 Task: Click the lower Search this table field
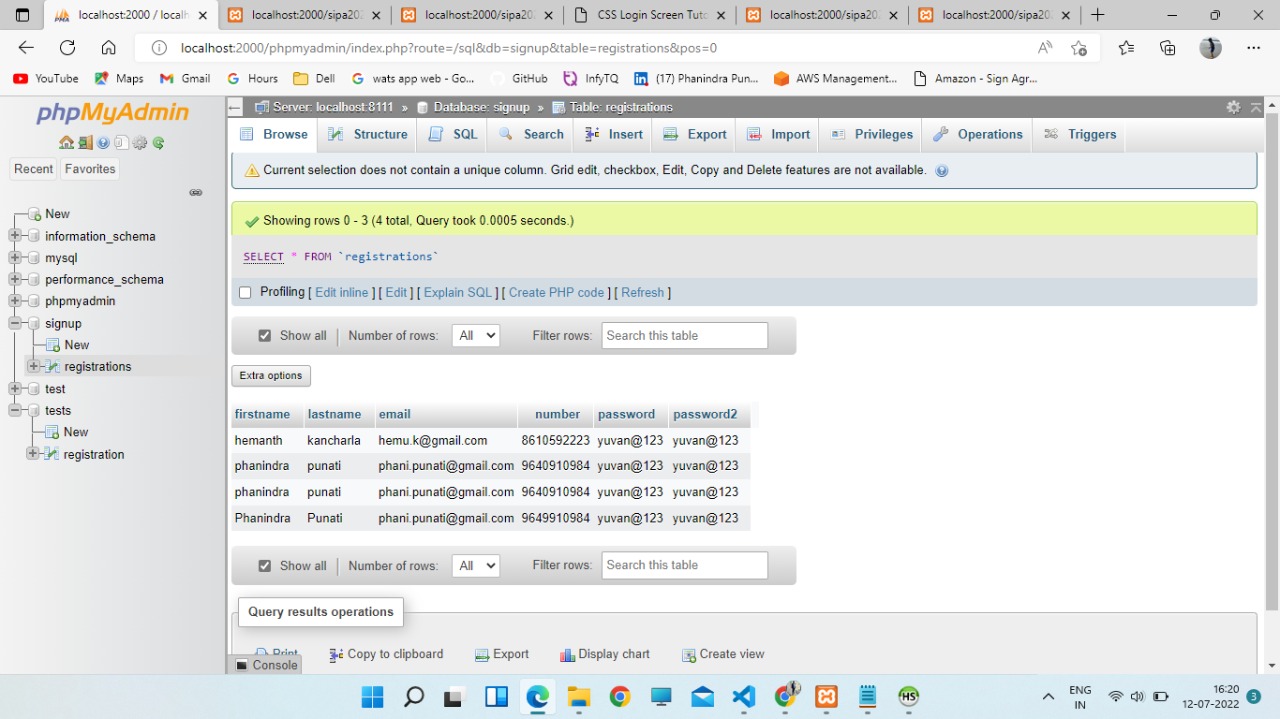pyautogui.click(x=685, y=565)
